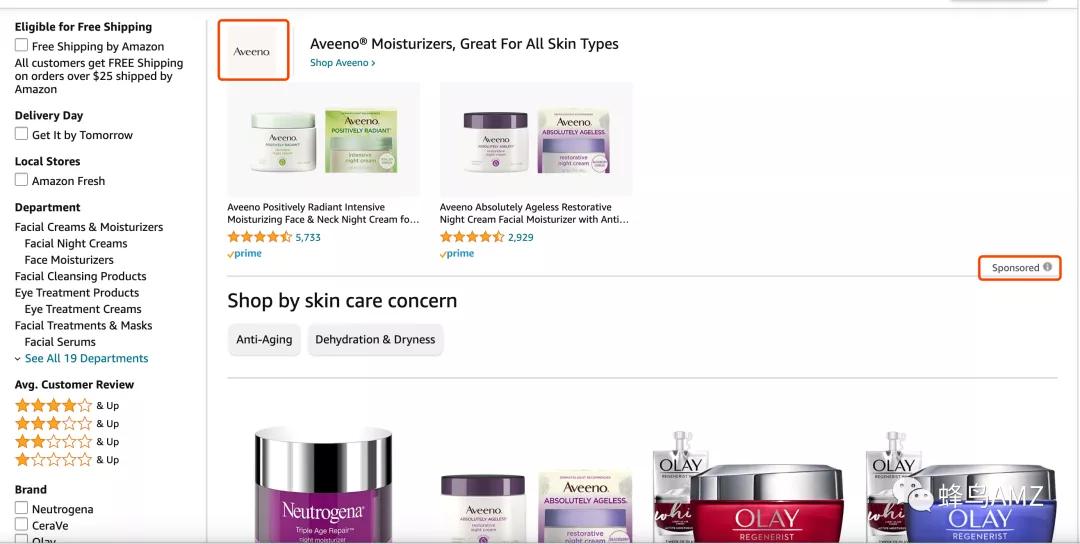Click the star rating of Absolutely Ageless cream
The height and width of the screenshot is (544, 1080).
tap(472, 237)
